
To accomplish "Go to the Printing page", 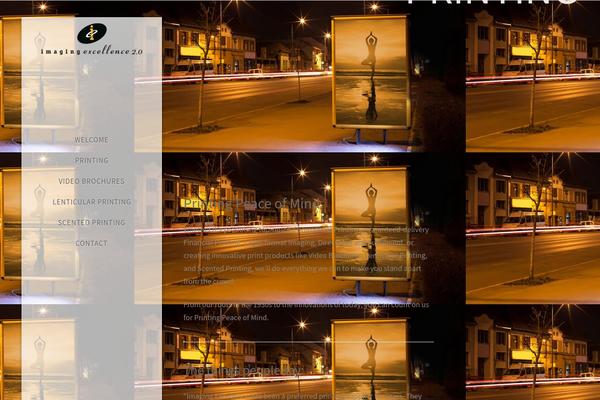I will click(91, 161).
